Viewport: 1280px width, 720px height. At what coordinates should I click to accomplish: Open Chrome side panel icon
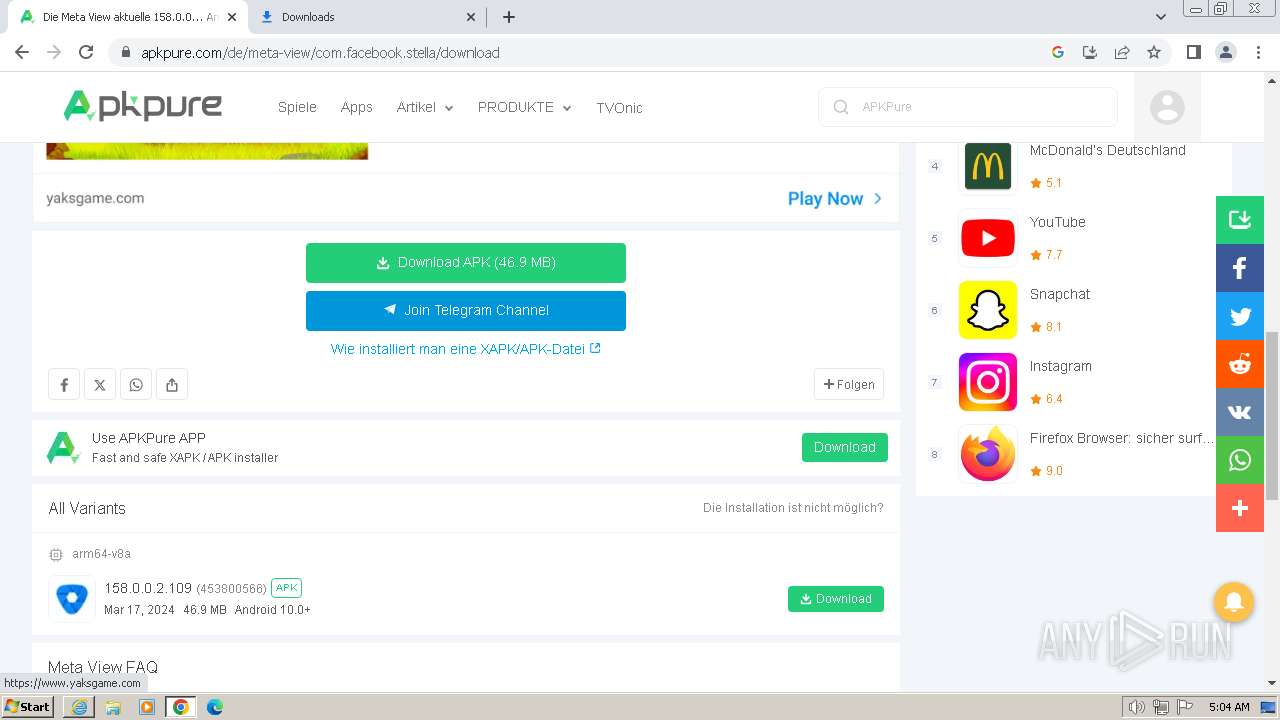click(x=1193, y=52)
